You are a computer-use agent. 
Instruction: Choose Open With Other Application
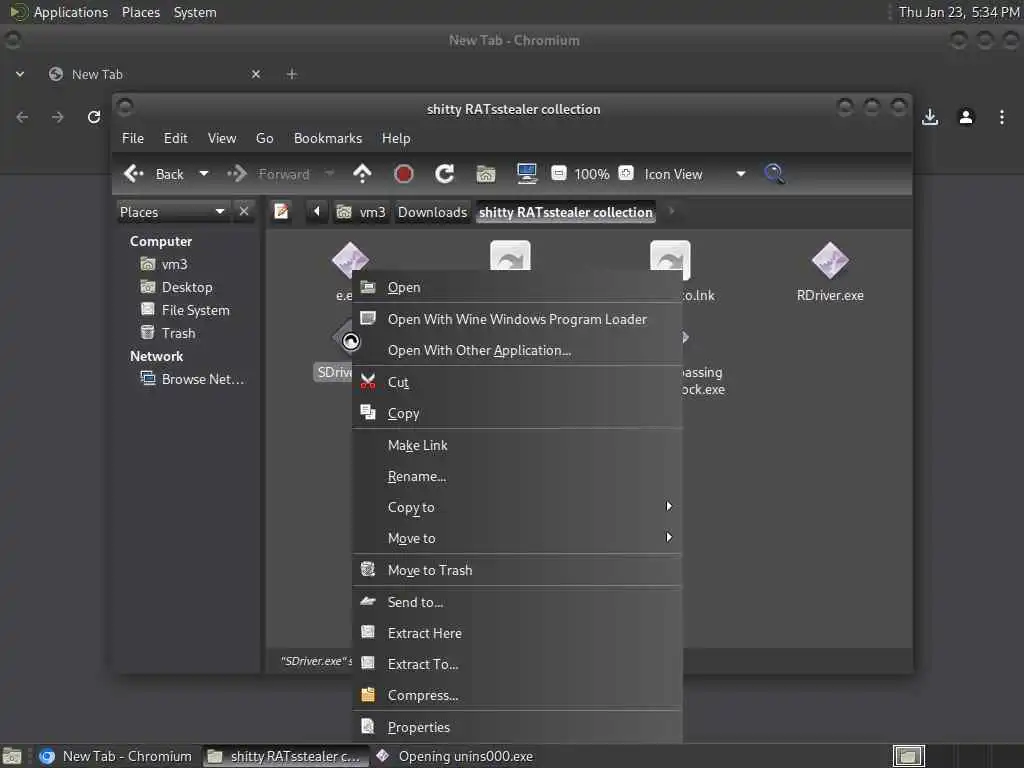click(x=517, y=351)
